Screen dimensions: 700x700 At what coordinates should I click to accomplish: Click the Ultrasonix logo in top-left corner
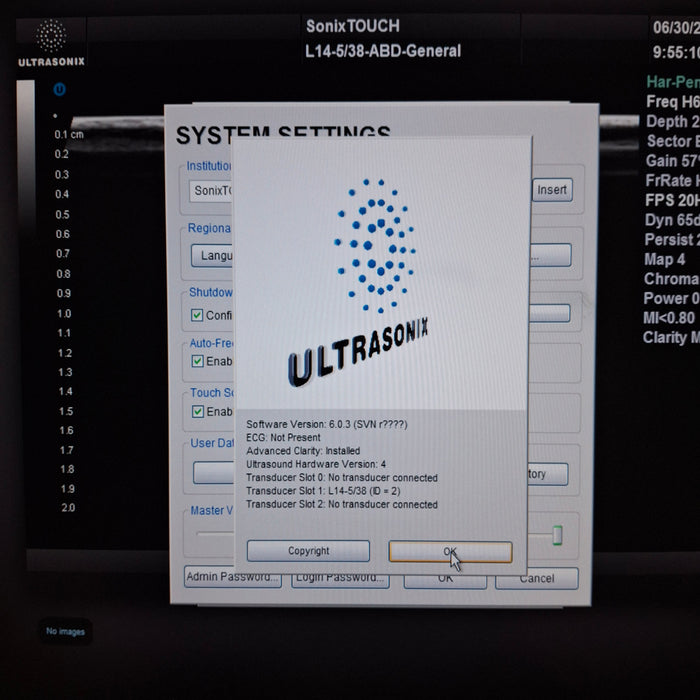51,43
